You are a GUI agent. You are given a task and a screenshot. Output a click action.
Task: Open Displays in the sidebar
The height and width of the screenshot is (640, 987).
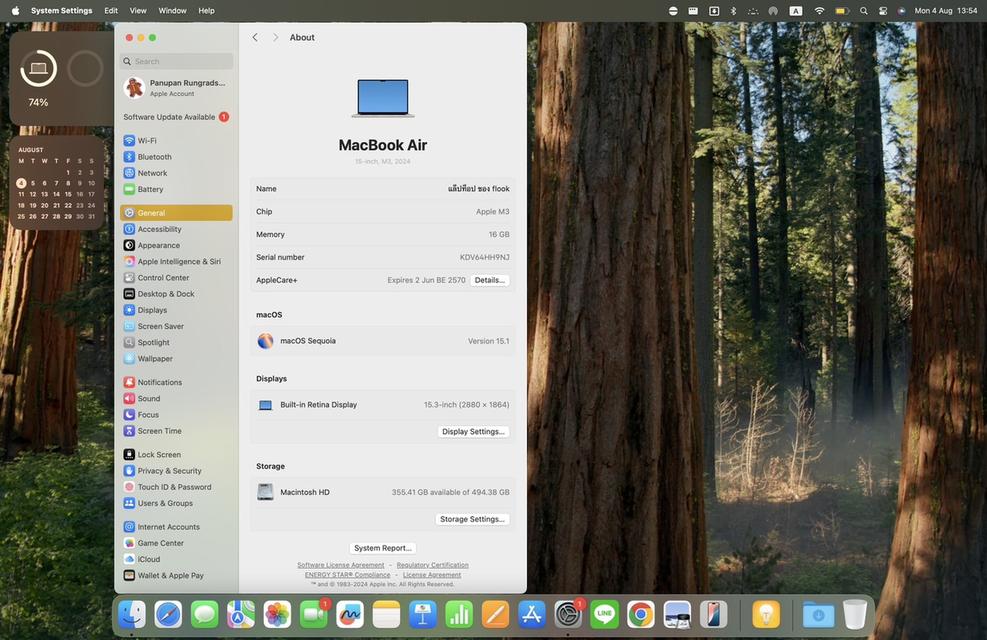(176, 310)
